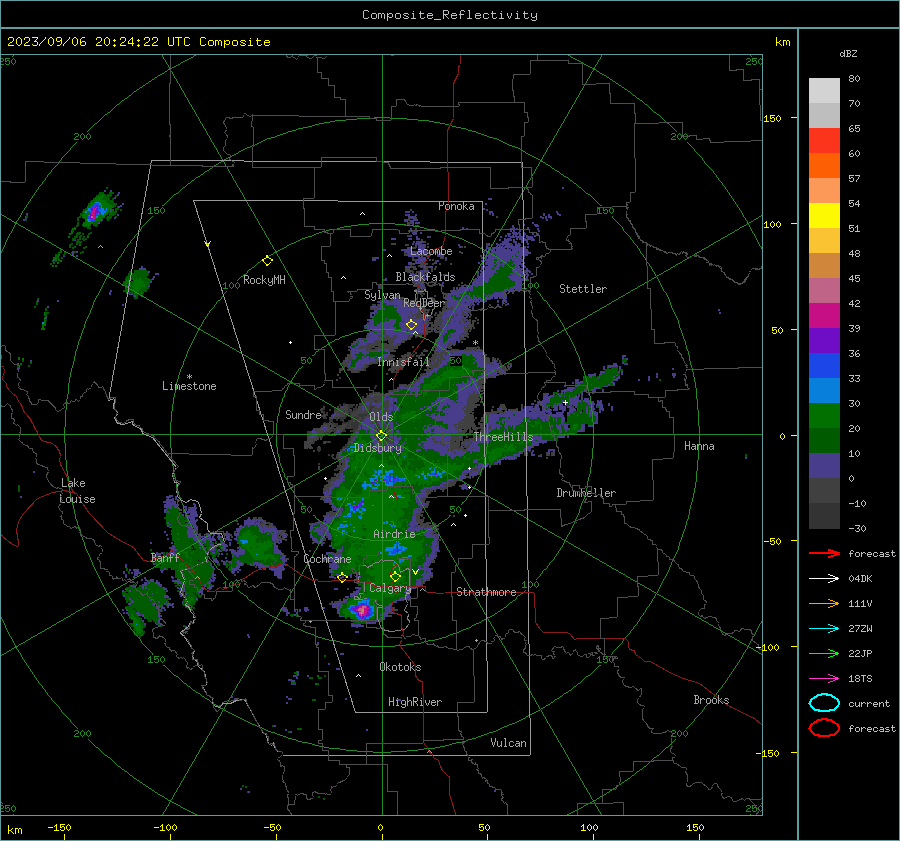The height and width of the screenshot is (841, 900).
Task: Click the Sylvan label
Action: click(x=382, y=295)
